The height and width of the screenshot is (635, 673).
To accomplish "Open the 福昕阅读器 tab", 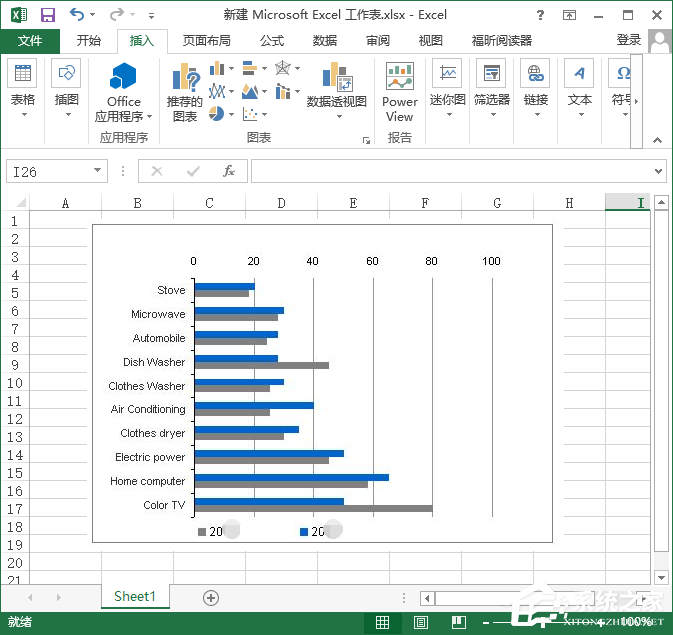I will click(x=502, y=41).
